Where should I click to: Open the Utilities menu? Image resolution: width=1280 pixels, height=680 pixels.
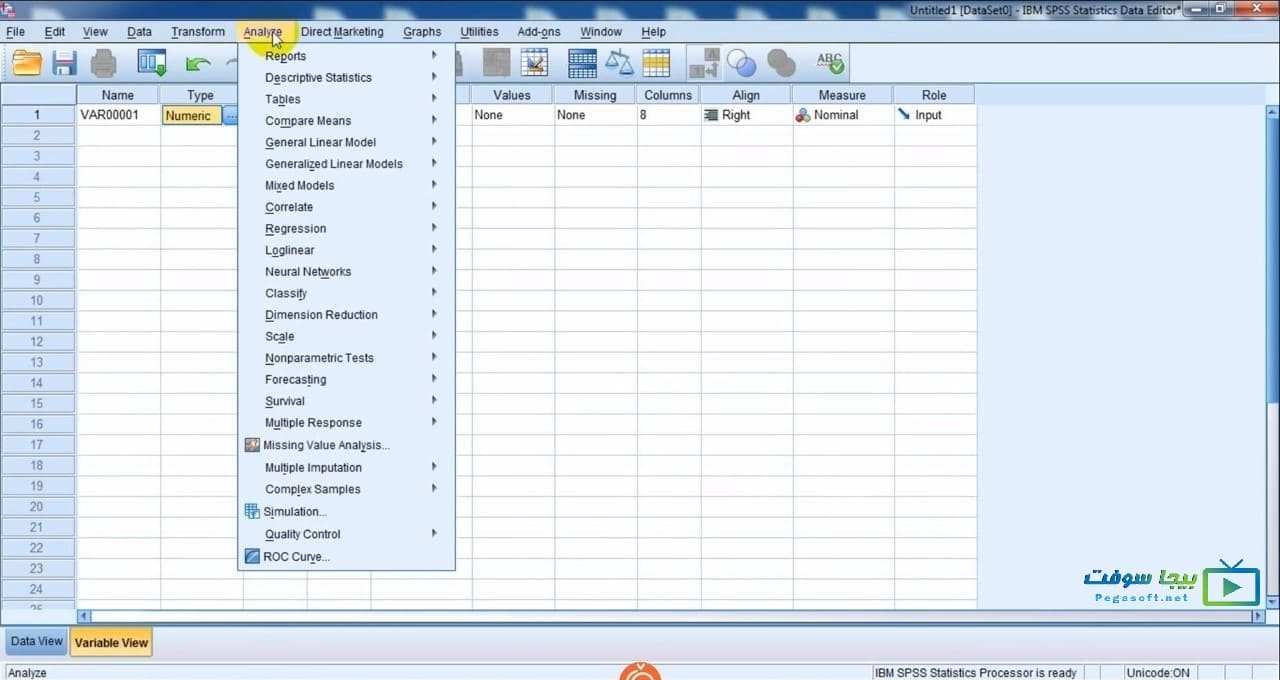(479, 32)
